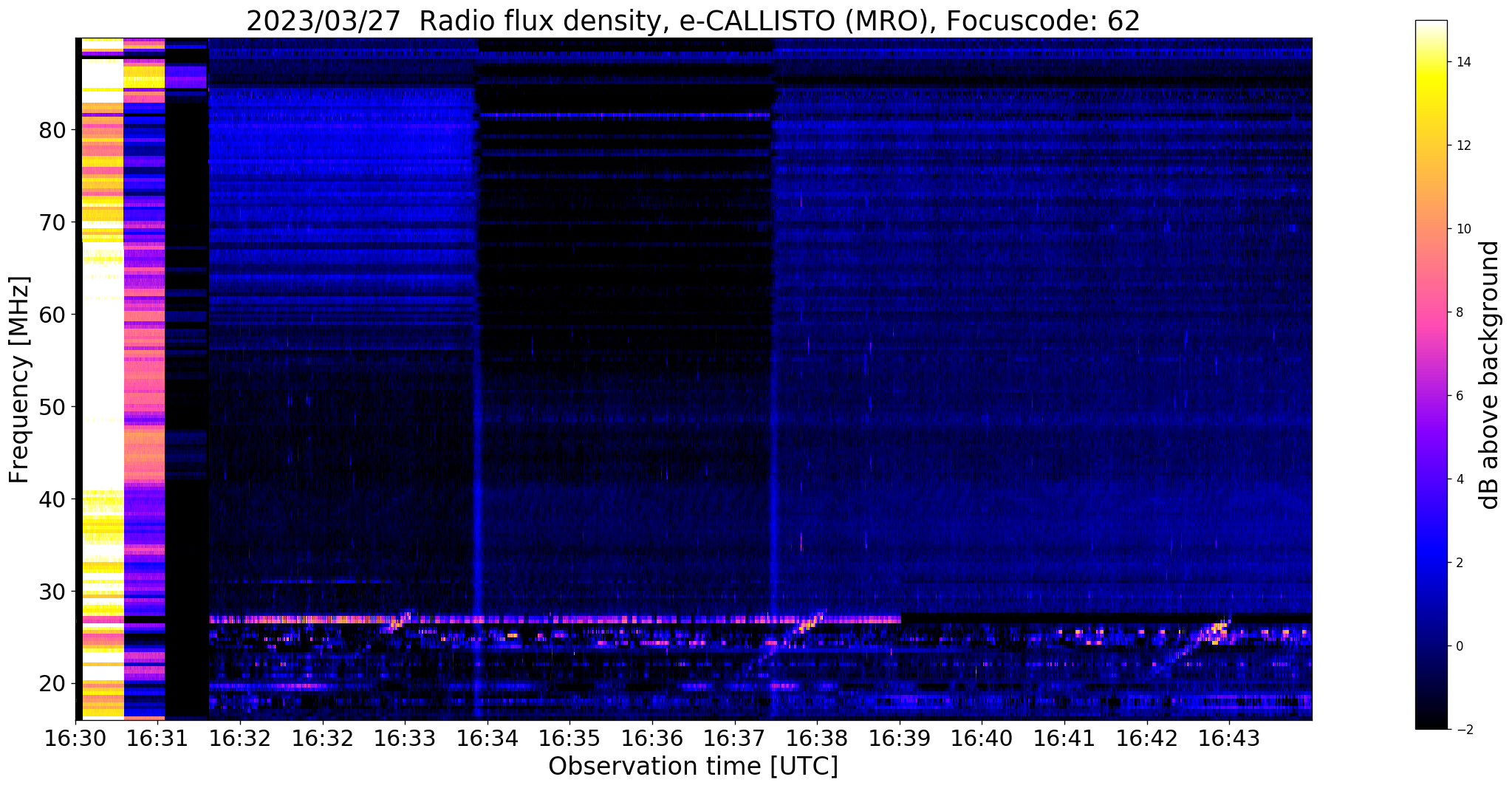
Task: Click the 16:38 time tick label
Action: [x=817, y=738]
